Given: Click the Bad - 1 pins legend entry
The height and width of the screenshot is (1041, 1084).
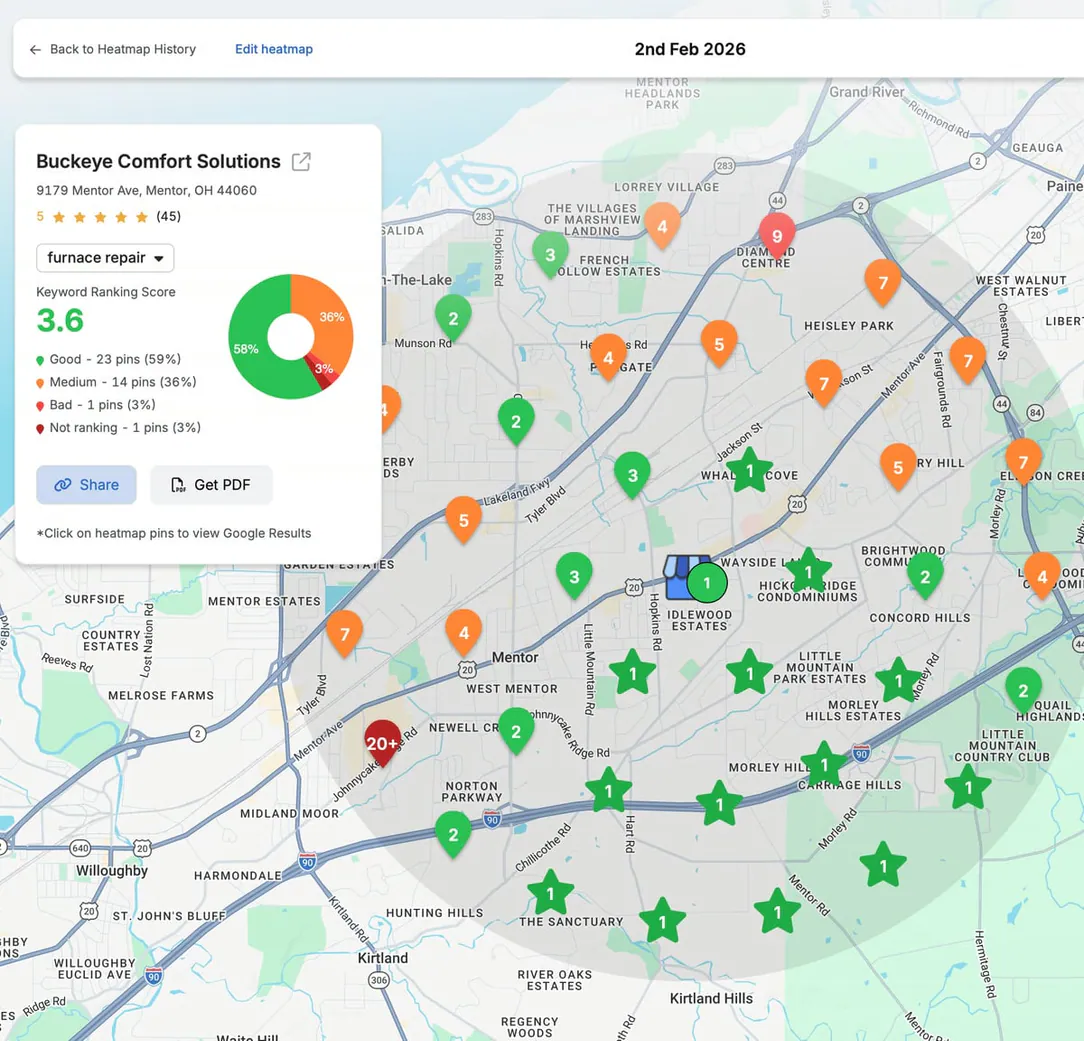Looking at the screenshot, I should (x=96, y=405).
